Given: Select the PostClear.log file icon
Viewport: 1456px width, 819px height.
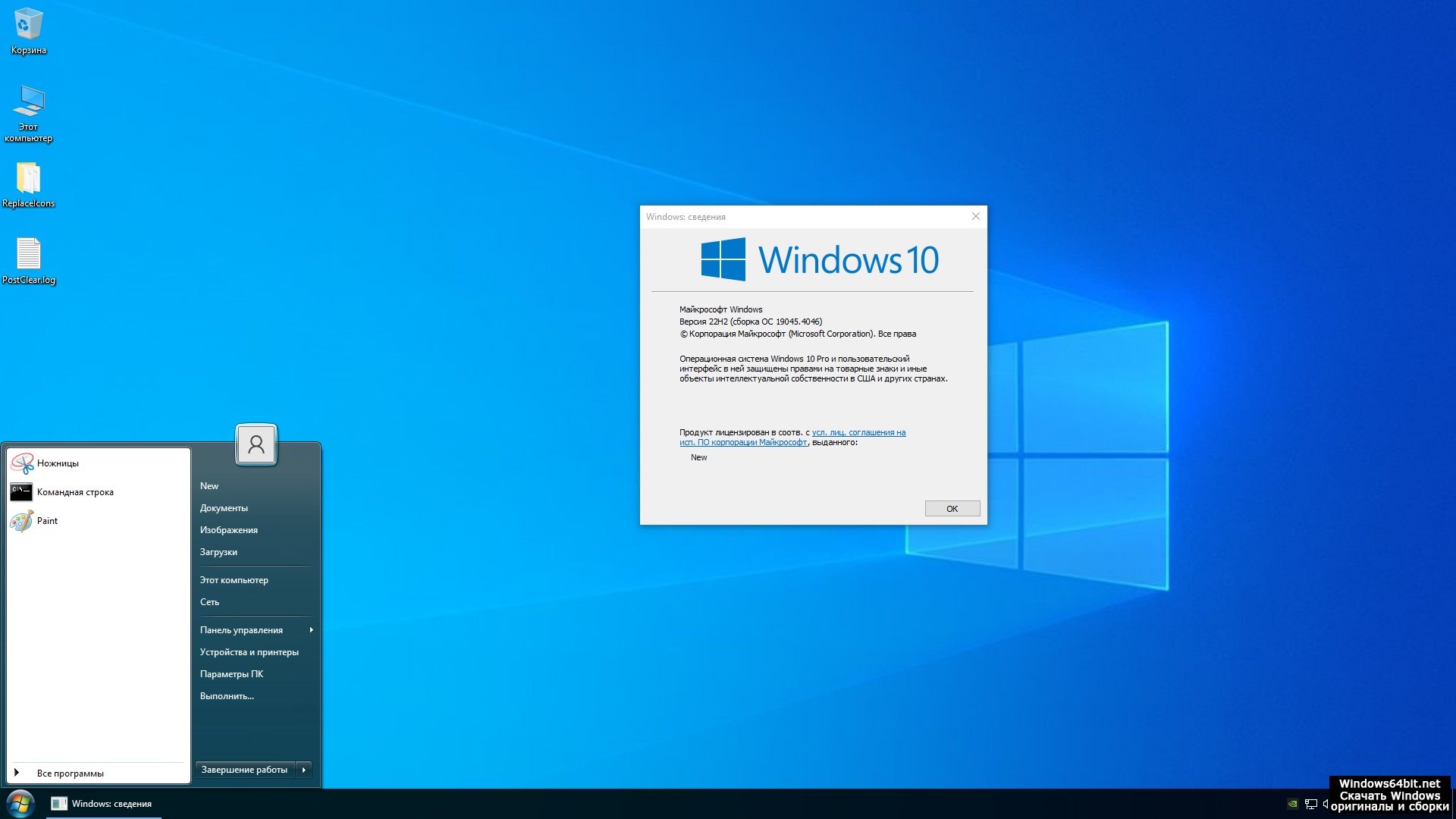Looking at the screenshot, I should [28, 256].
